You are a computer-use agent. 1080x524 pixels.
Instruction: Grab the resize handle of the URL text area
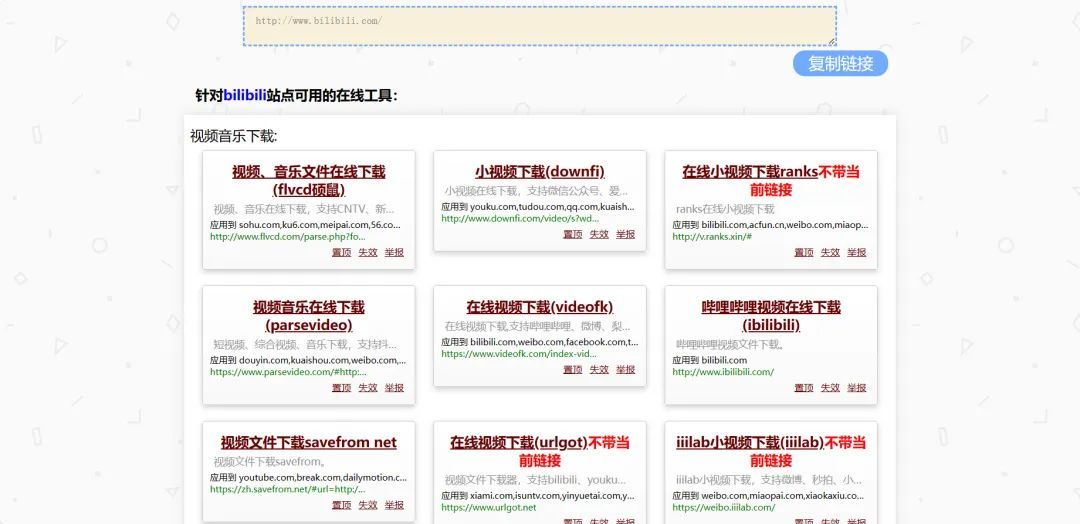pyautogui.click(x=831, y=41)
